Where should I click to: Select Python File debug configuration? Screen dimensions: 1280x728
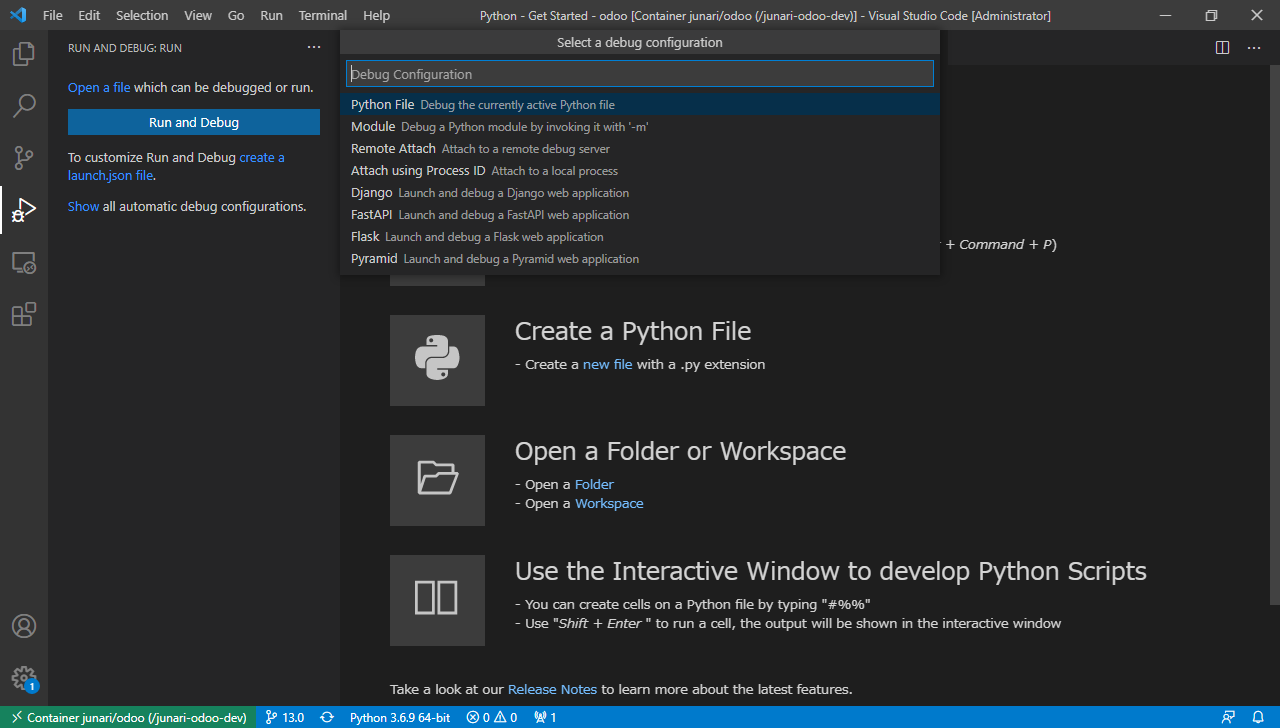640,104
